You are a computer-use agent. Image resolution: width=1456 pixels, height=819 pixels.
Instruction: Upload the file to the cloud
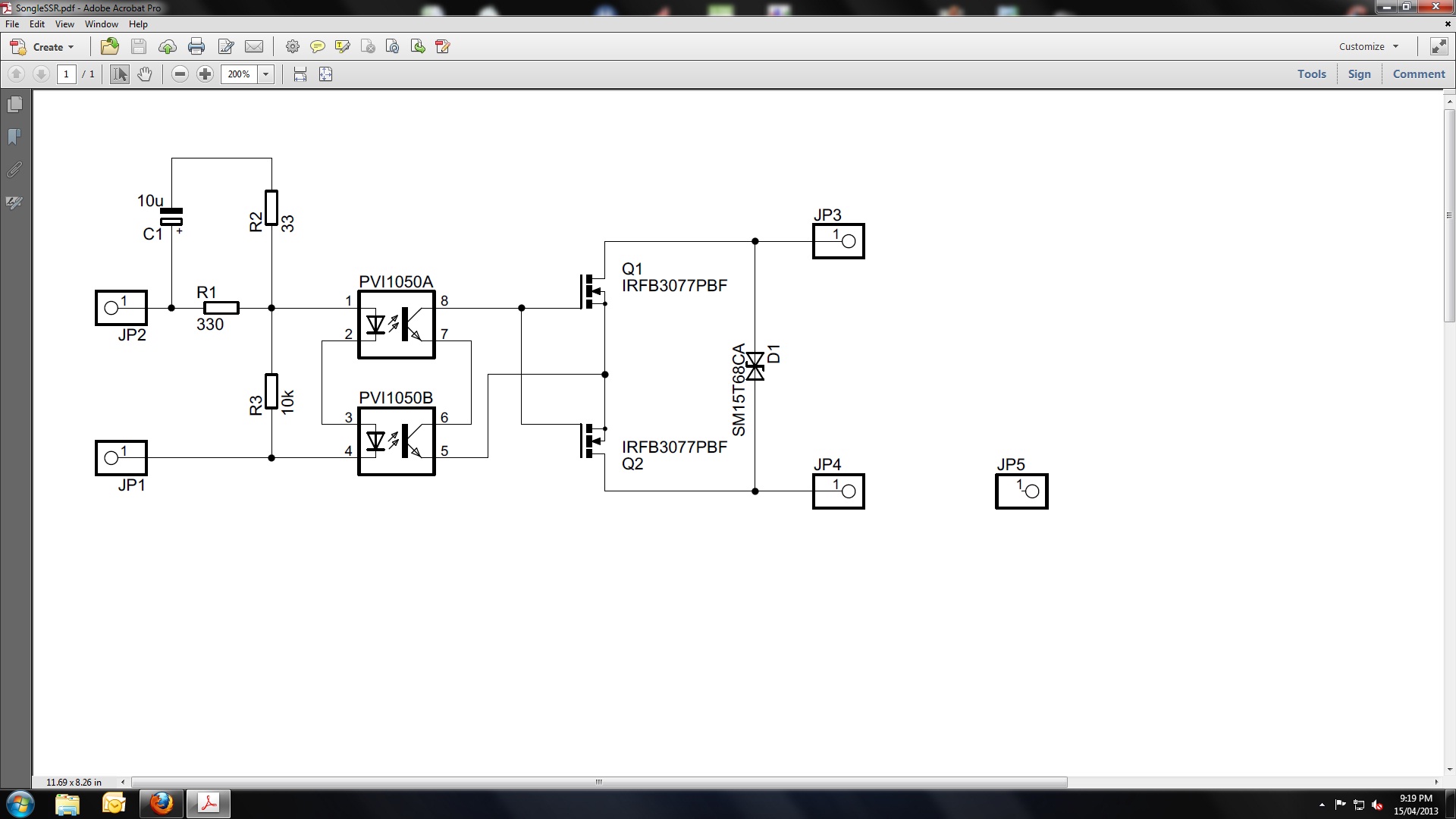168,47
